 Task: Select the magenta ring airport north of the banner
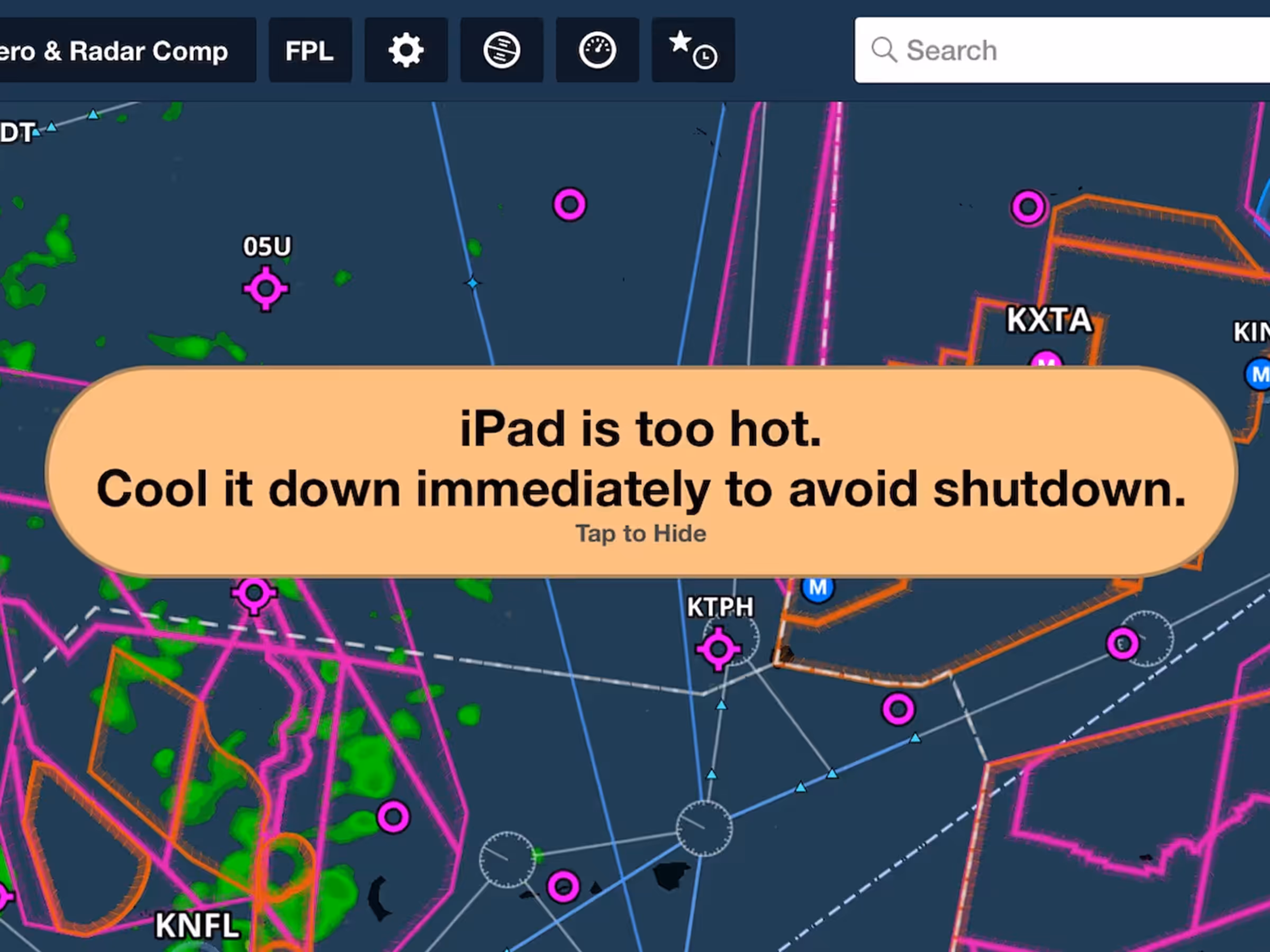point(569,204)
